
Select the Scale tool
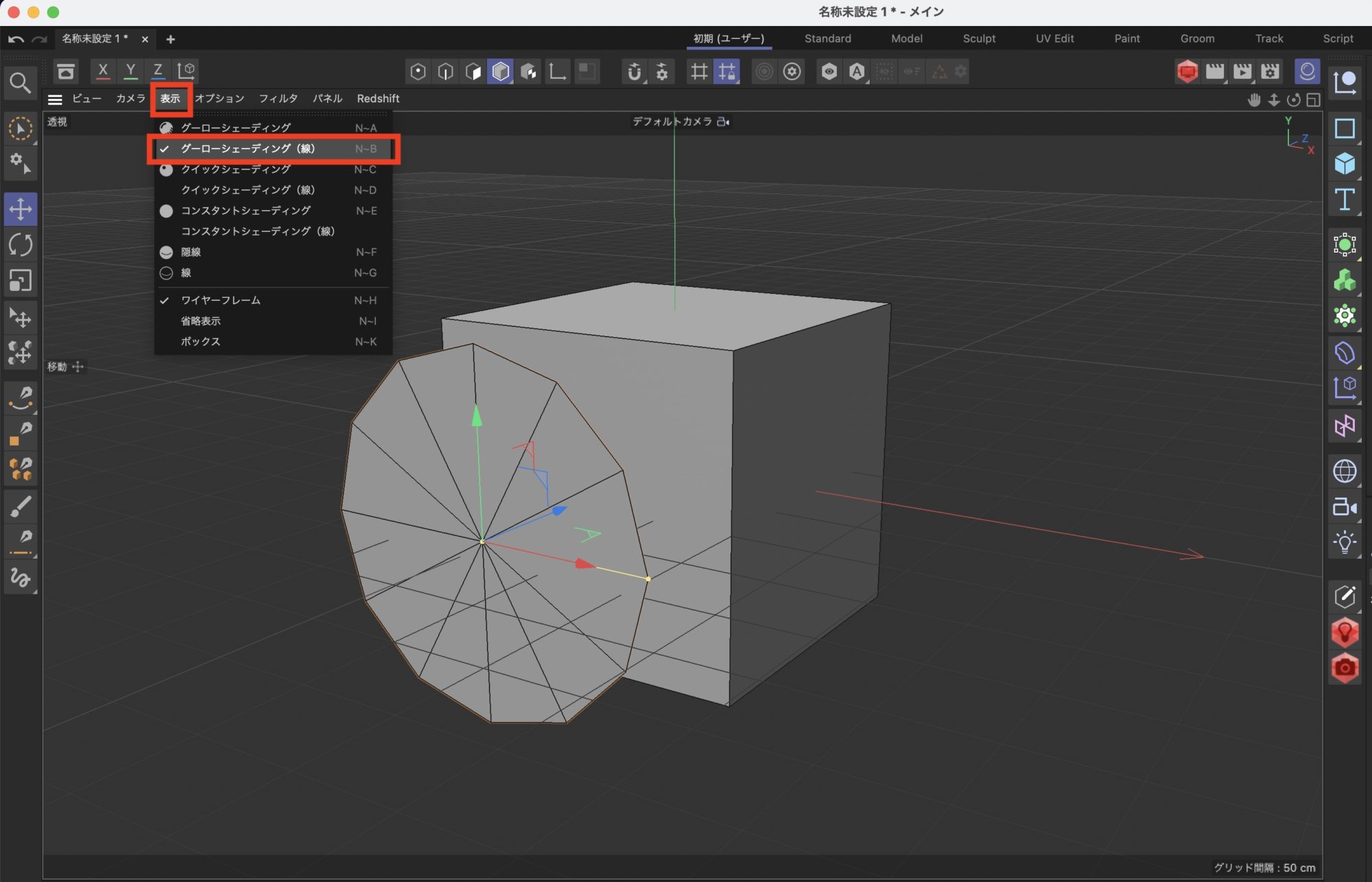[21, 281]
